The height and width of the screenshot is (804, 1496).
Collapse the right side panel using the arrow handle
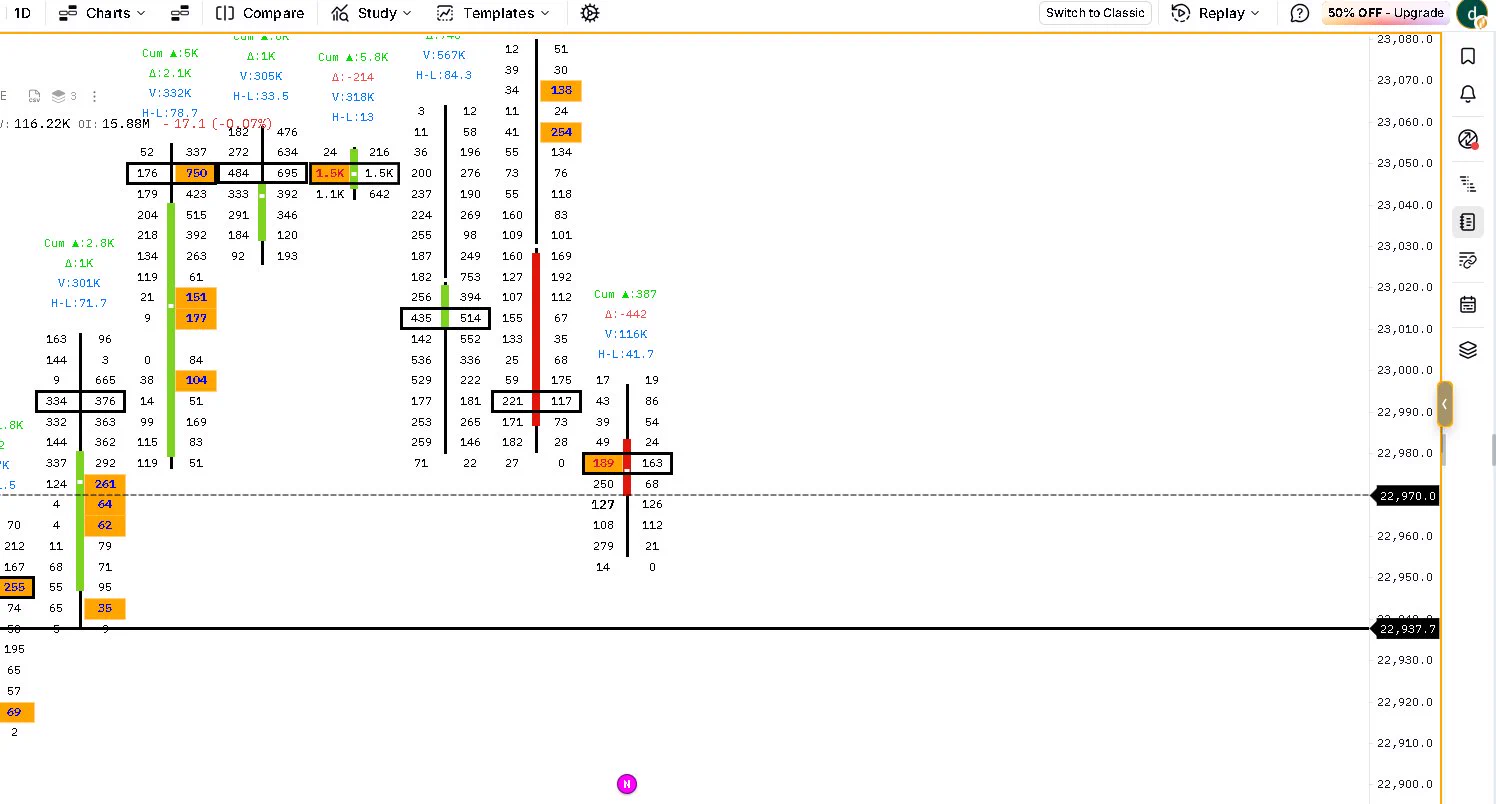click(x=1445, y=404)
